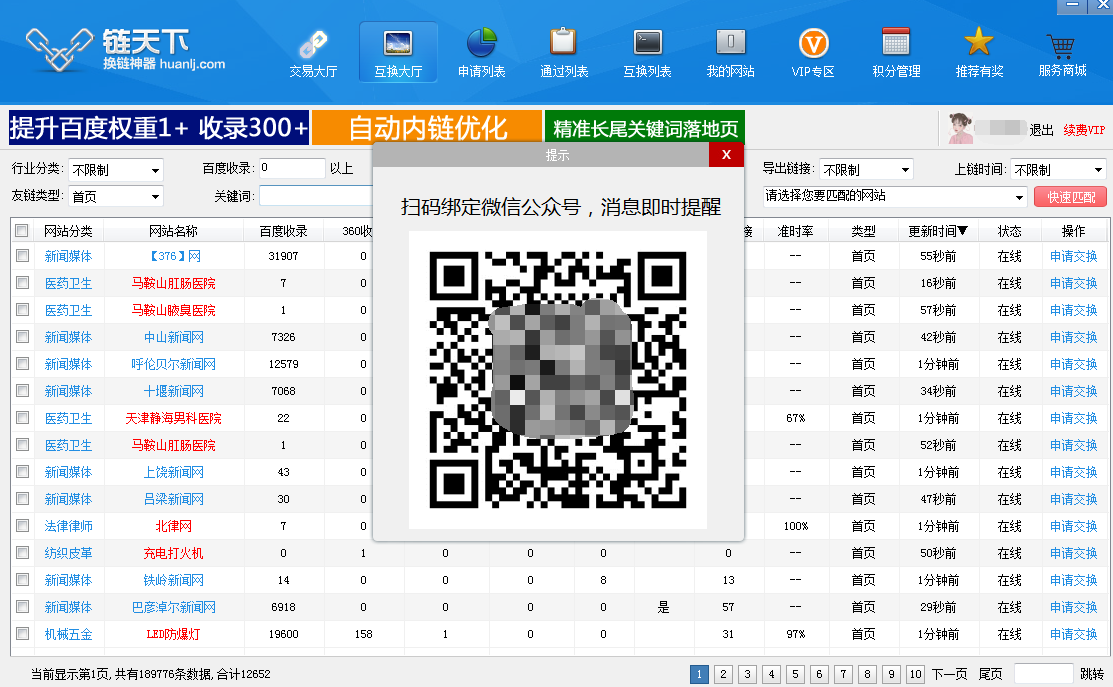
Task: Select current page 1 button
Action: (699, 674)
